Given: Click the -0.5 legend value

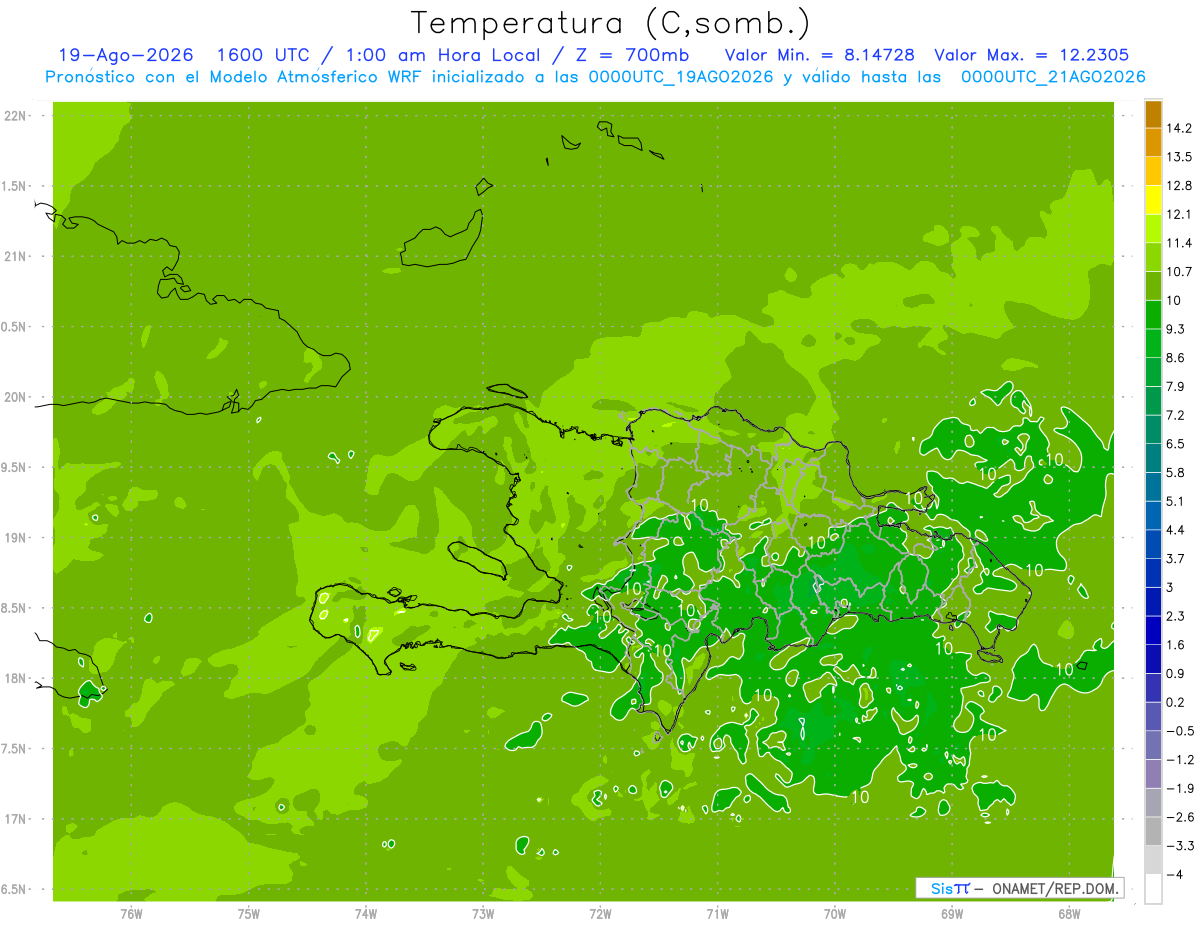Looking at the screenshot, I should coord(1180,731).
